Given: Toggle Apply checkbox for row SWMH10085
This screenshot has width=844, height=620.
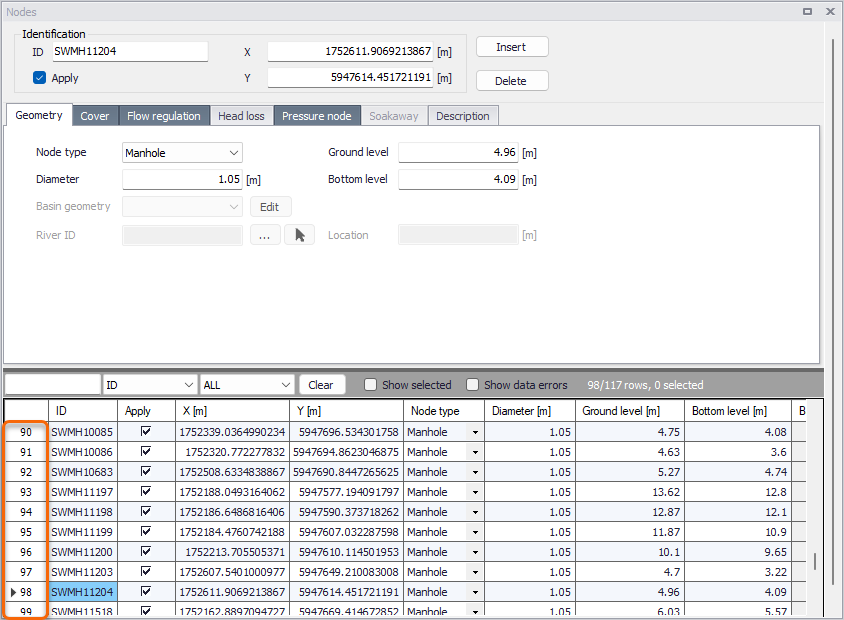Looking at the screenshot, I should [145, 431].
